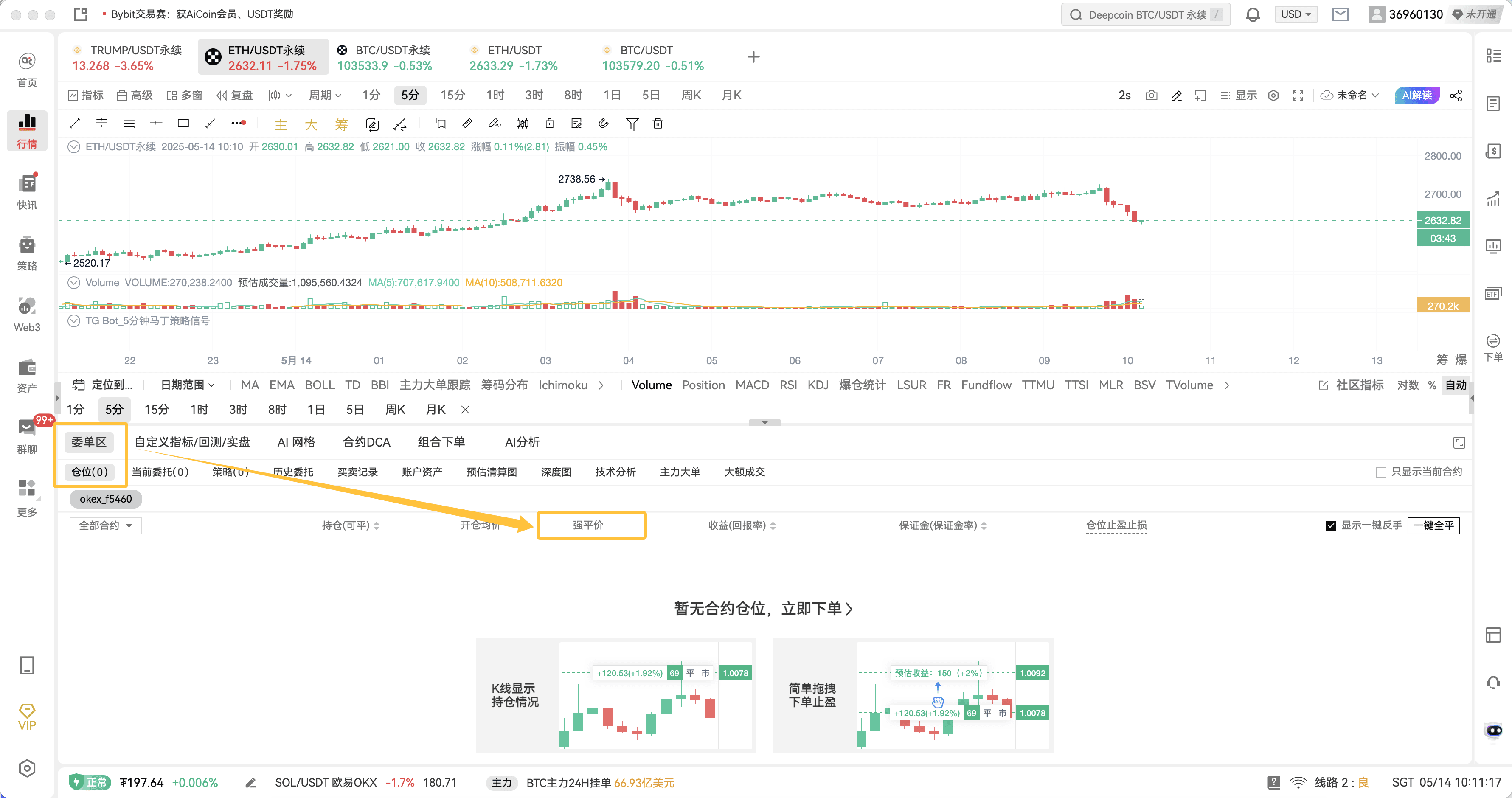Screen dimensions: 1512x798
Task: Uncheck 显示一键反手 checkbox
Action: coord(1331,525)
